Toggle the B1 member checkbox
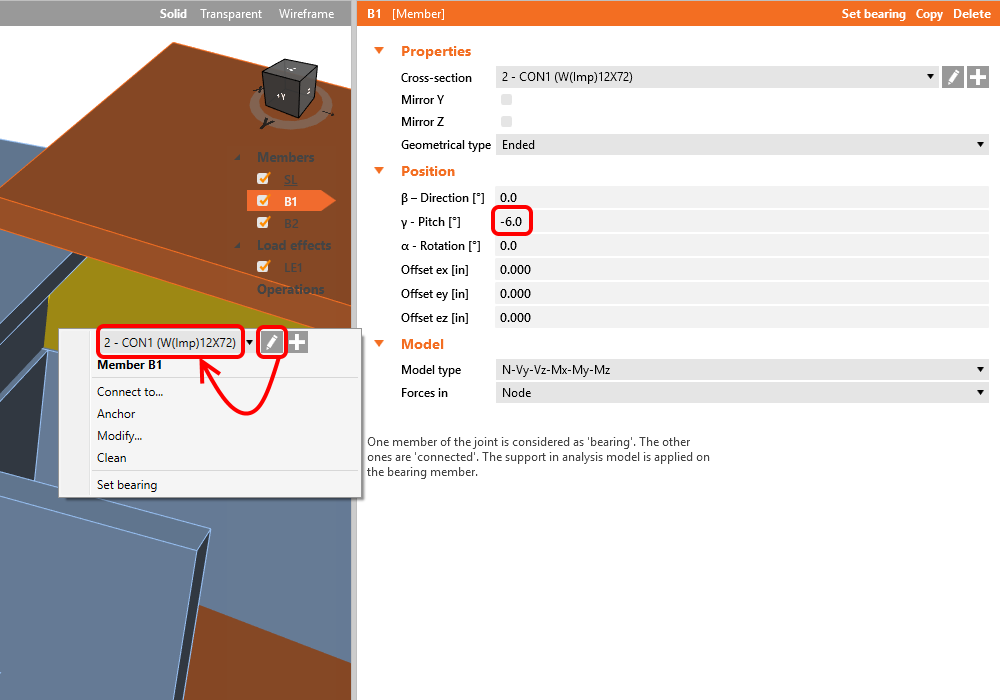 pos(263,201)
